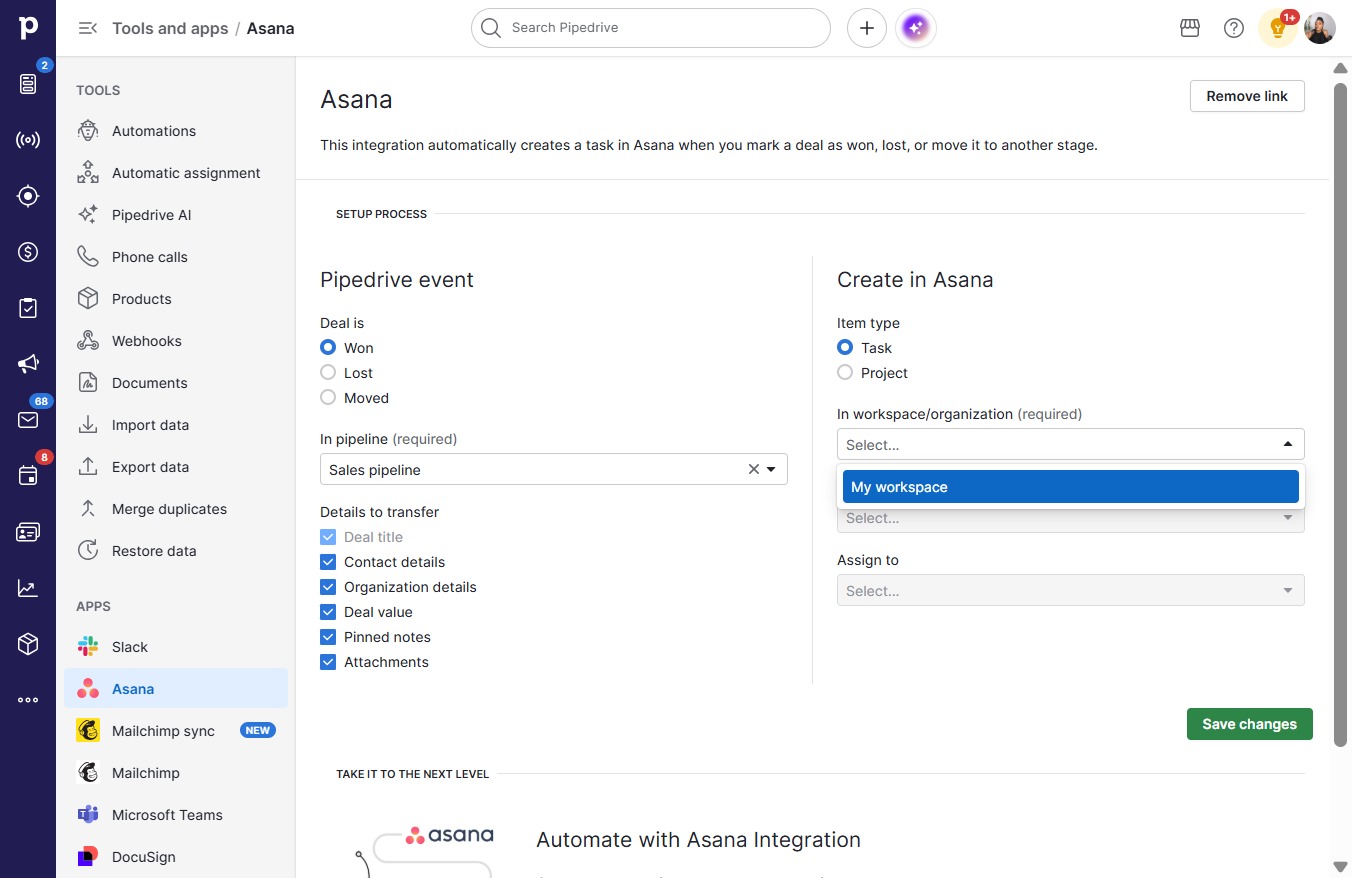The width and height of the screenshot is (1352, 878).
Task: Open the purple AI sparkle assistant
Action: click(917, 28)
